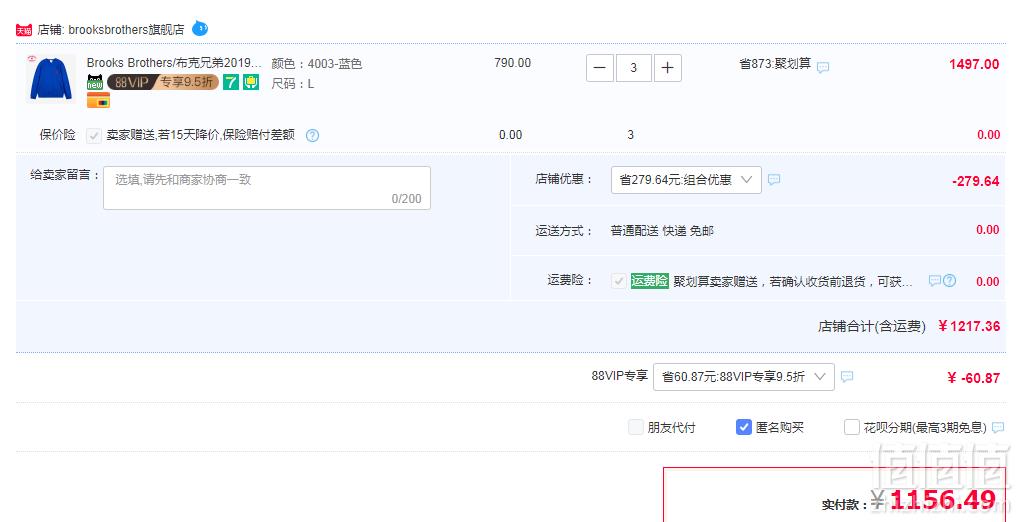Click the 实付款 total ¥1156.49

[x=934, y=501]
